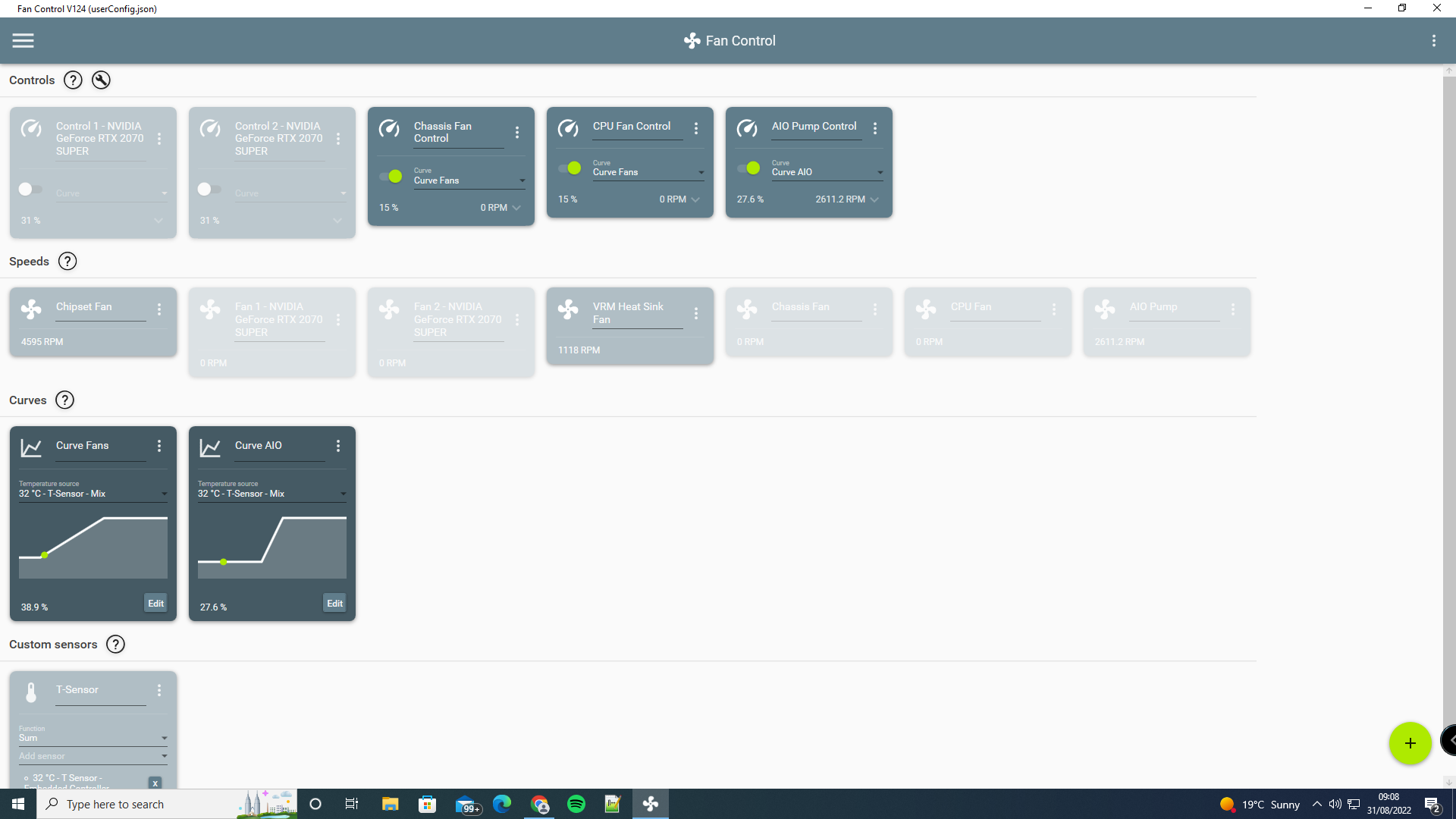
Task: Open the Chipset Fan card options menu
Action: point(159,309)
